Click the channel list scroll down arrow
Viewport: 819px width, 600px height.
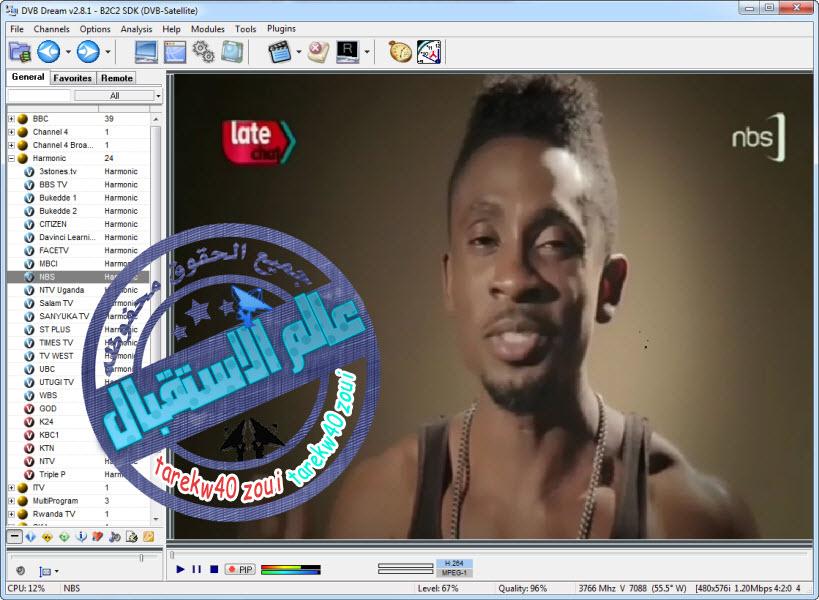pos(156,519)
